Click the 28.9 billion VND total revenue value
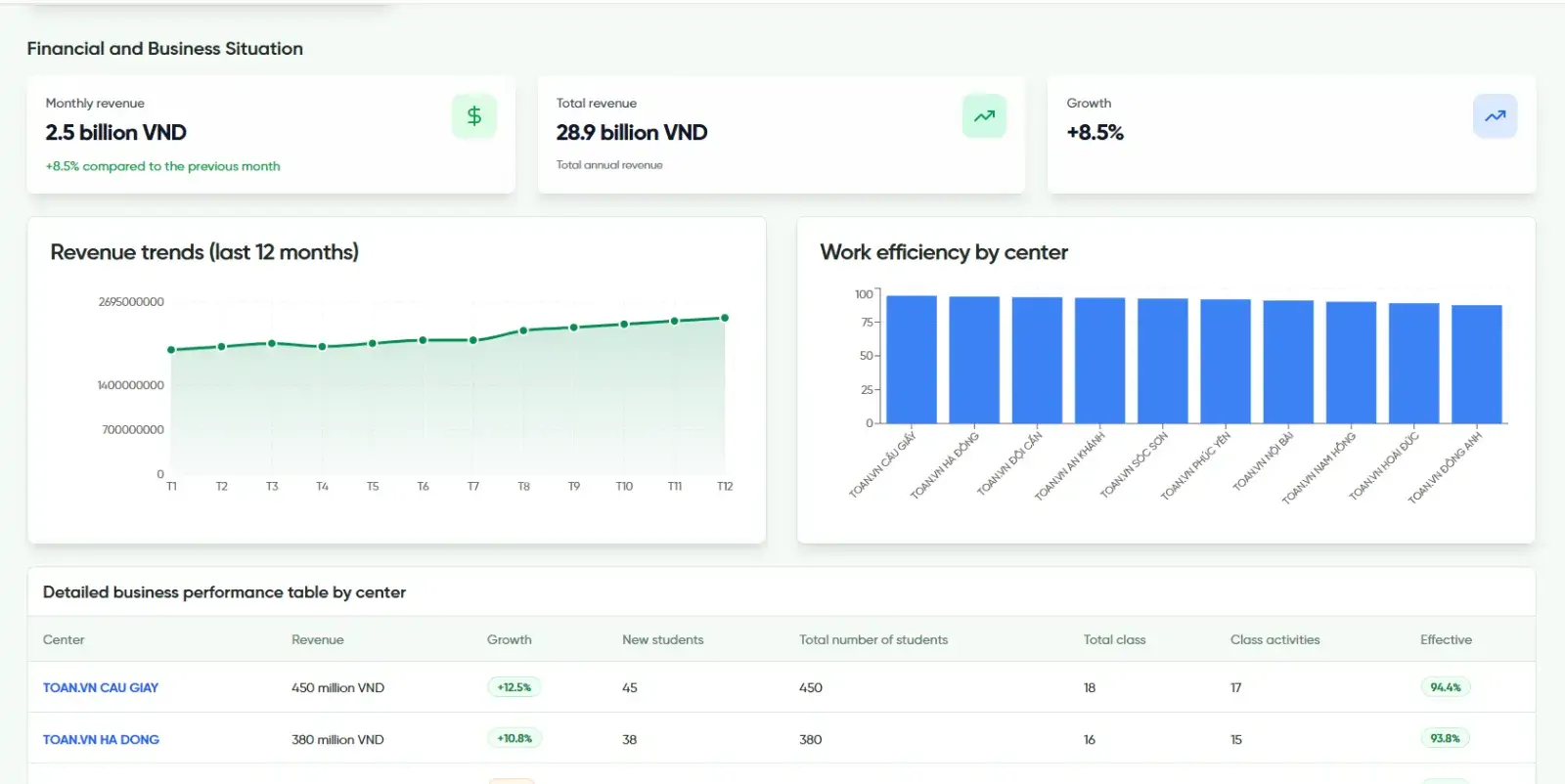The height and width of the screenshot is (784, 1565). point(632,132)
